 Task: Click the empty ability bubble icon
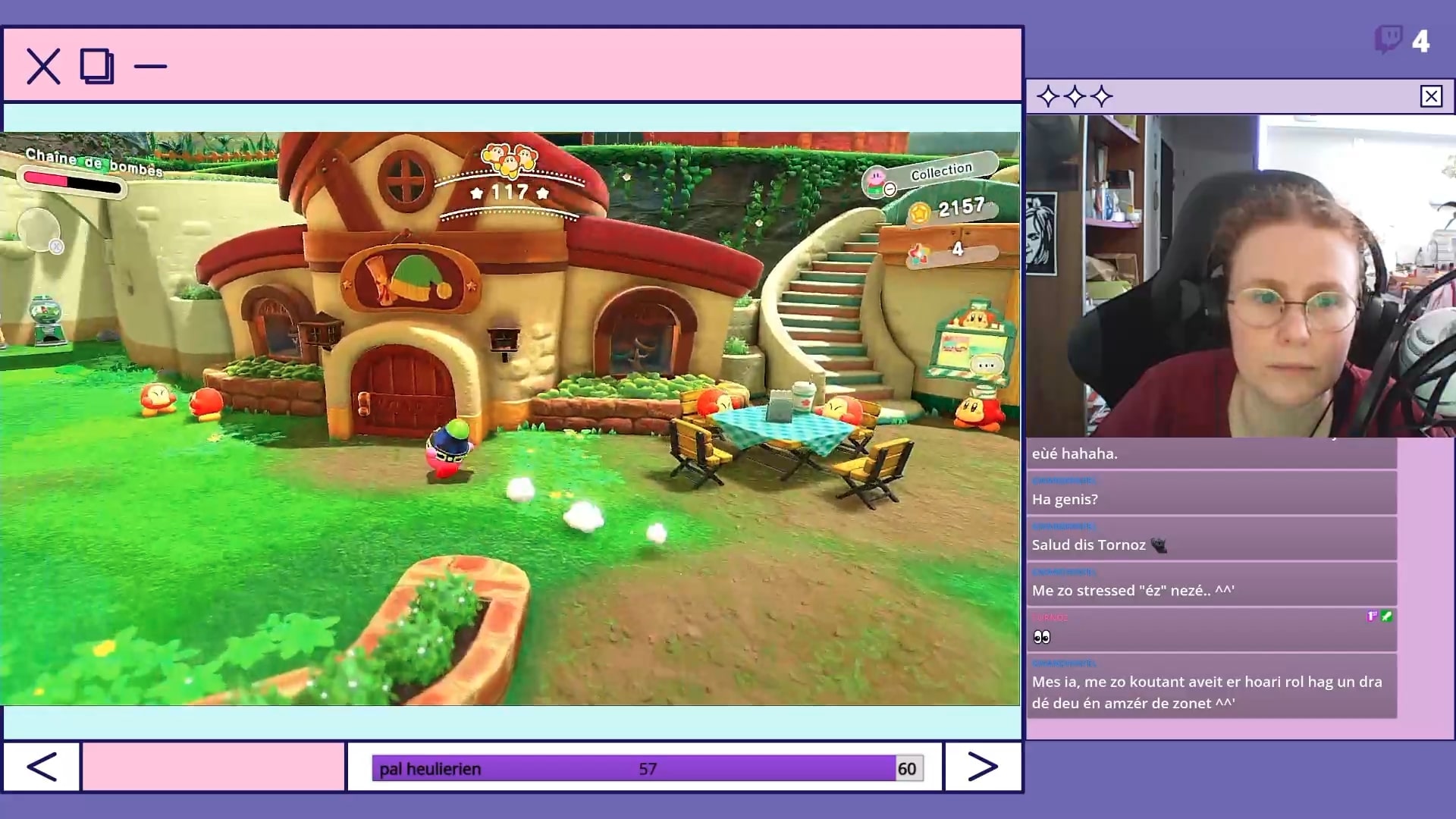[x=39, y=228]
